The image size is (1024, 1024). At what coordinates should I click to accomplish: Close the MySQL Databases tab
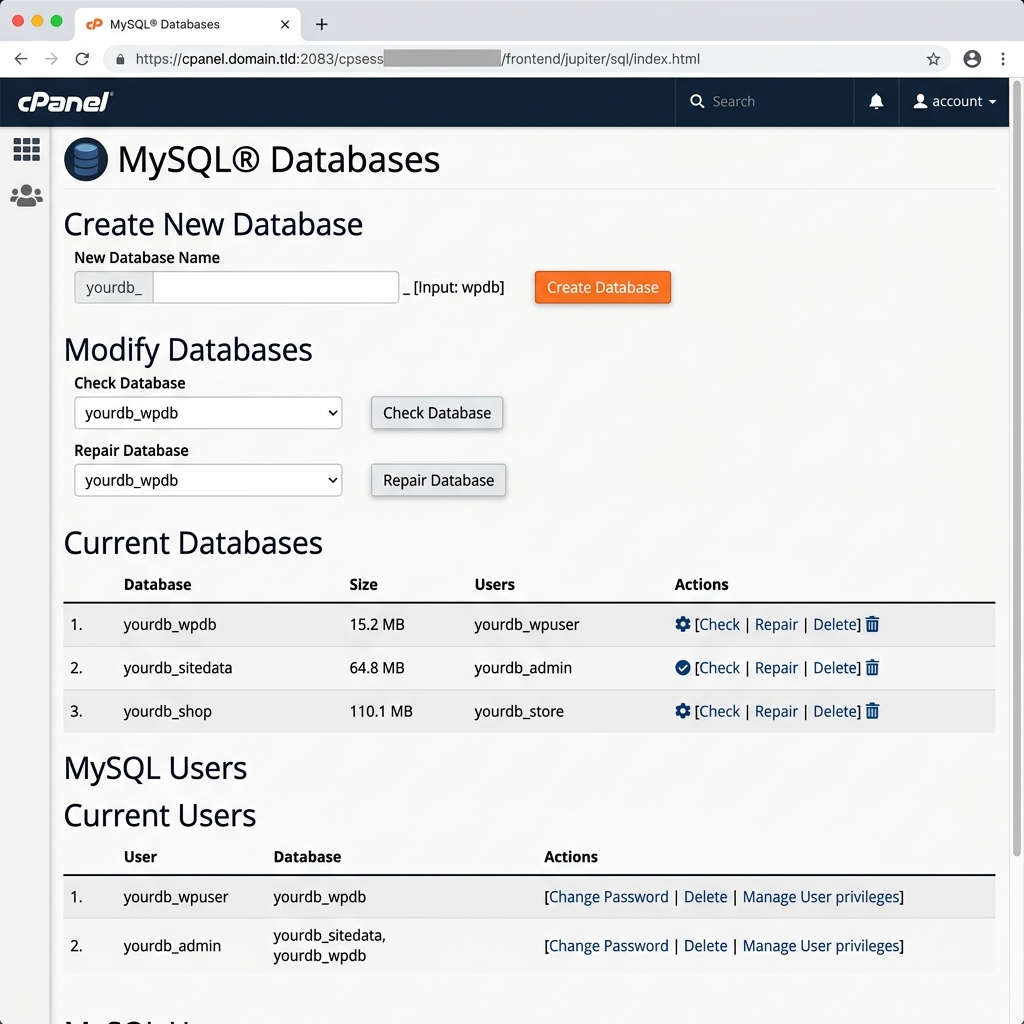(285, 24)
